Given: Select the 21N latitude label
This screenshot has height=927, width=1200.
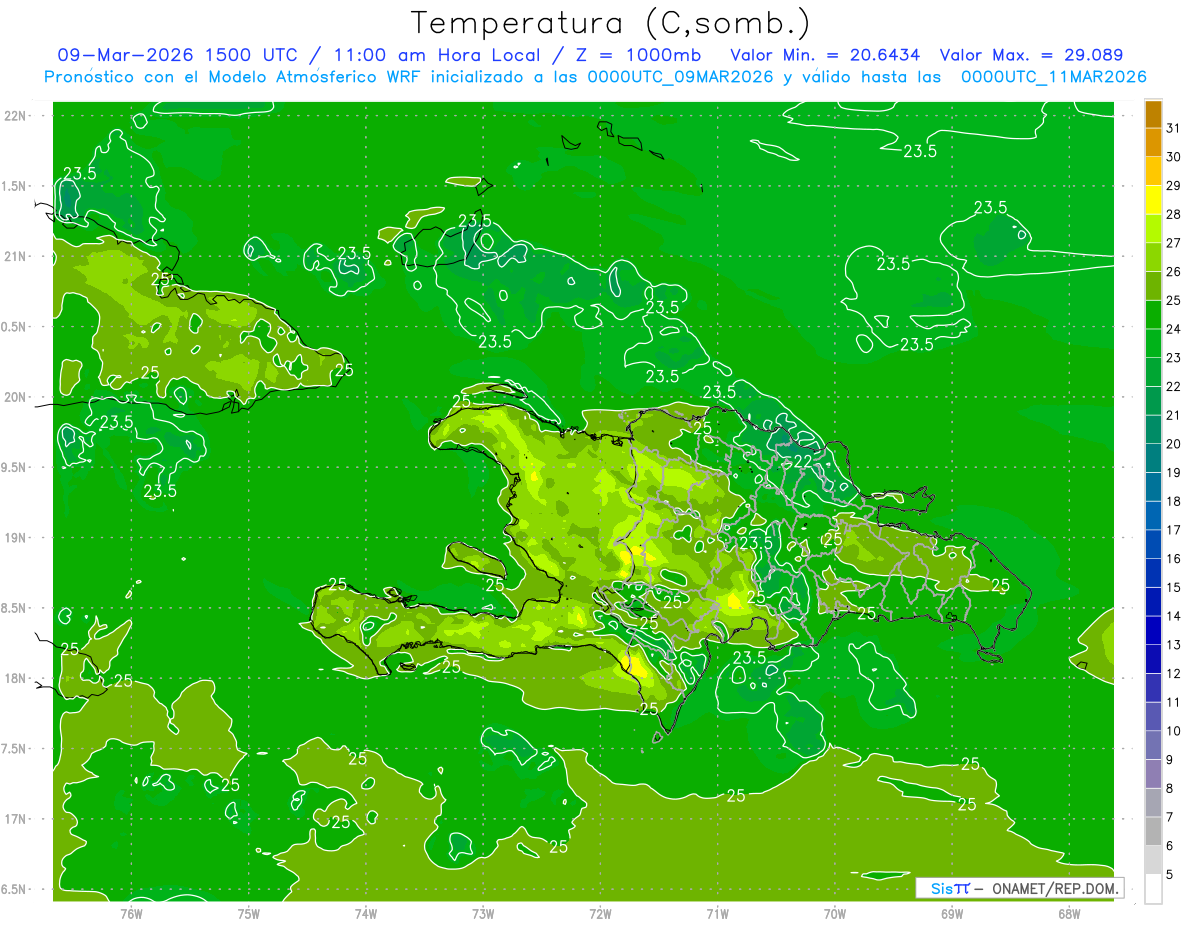Looking at the screenshot, I should coord(16,256).
